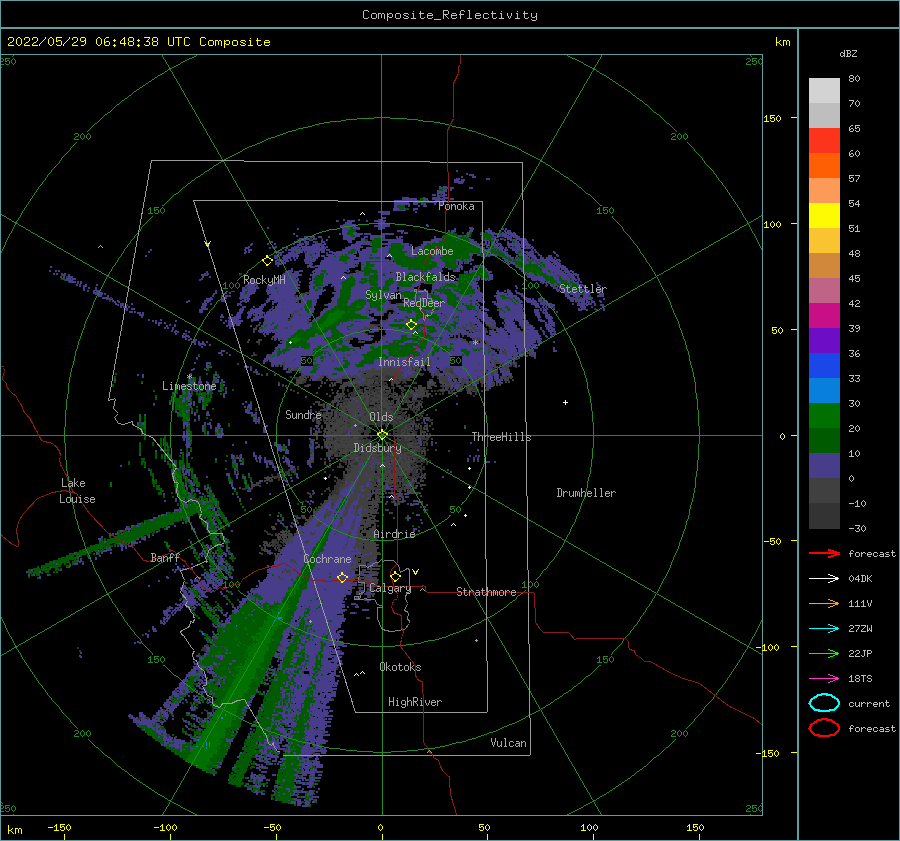Click the Blackfalds city label
The image size is (900, 841).
click(x=425, y=277)
